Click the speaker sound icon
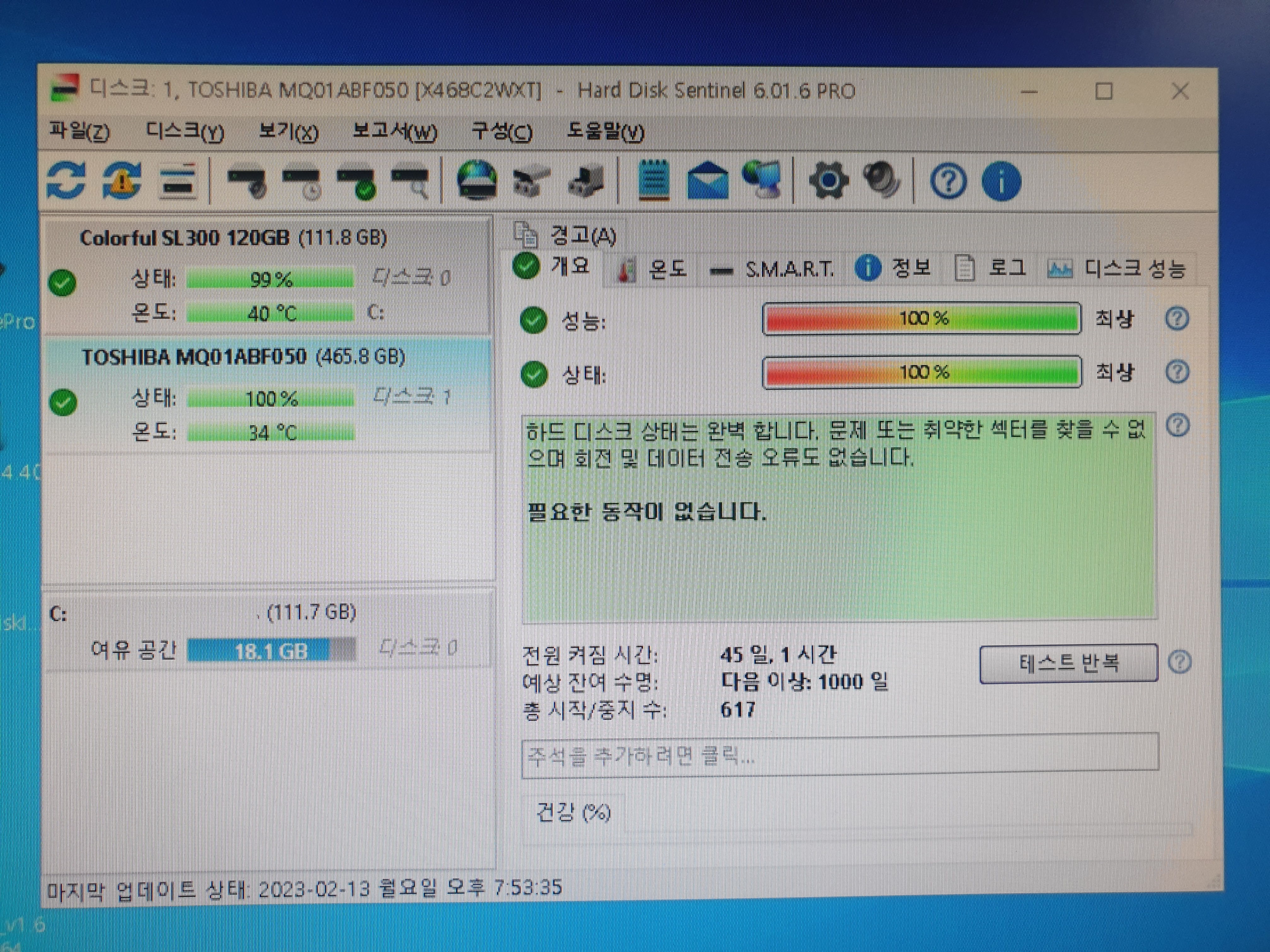The width and height of the screenshot is (1270, 952). (883, 180)
